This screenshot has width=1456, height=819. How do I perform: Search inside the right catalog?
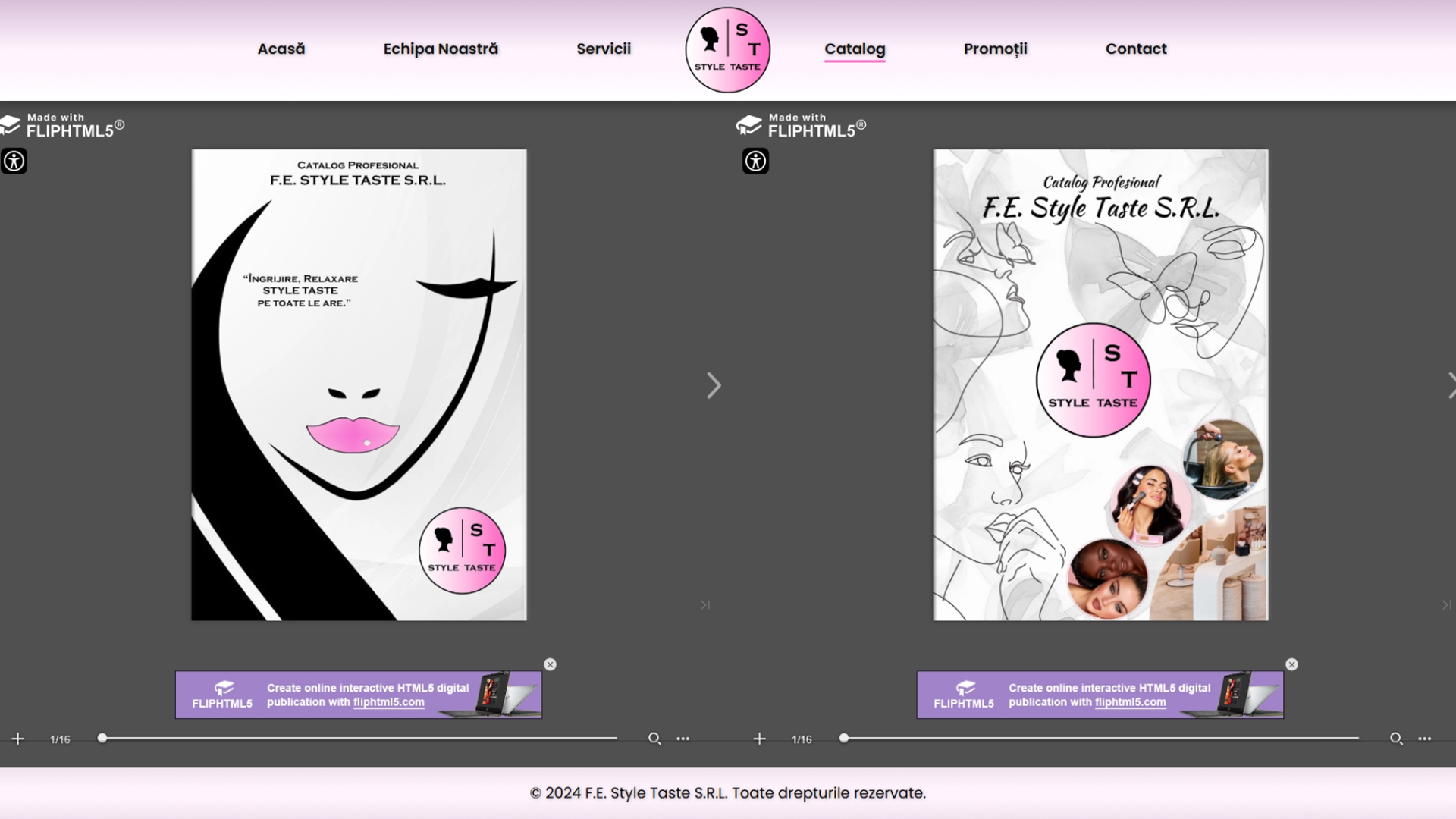pyautogui.click(x=1396, y=739)
